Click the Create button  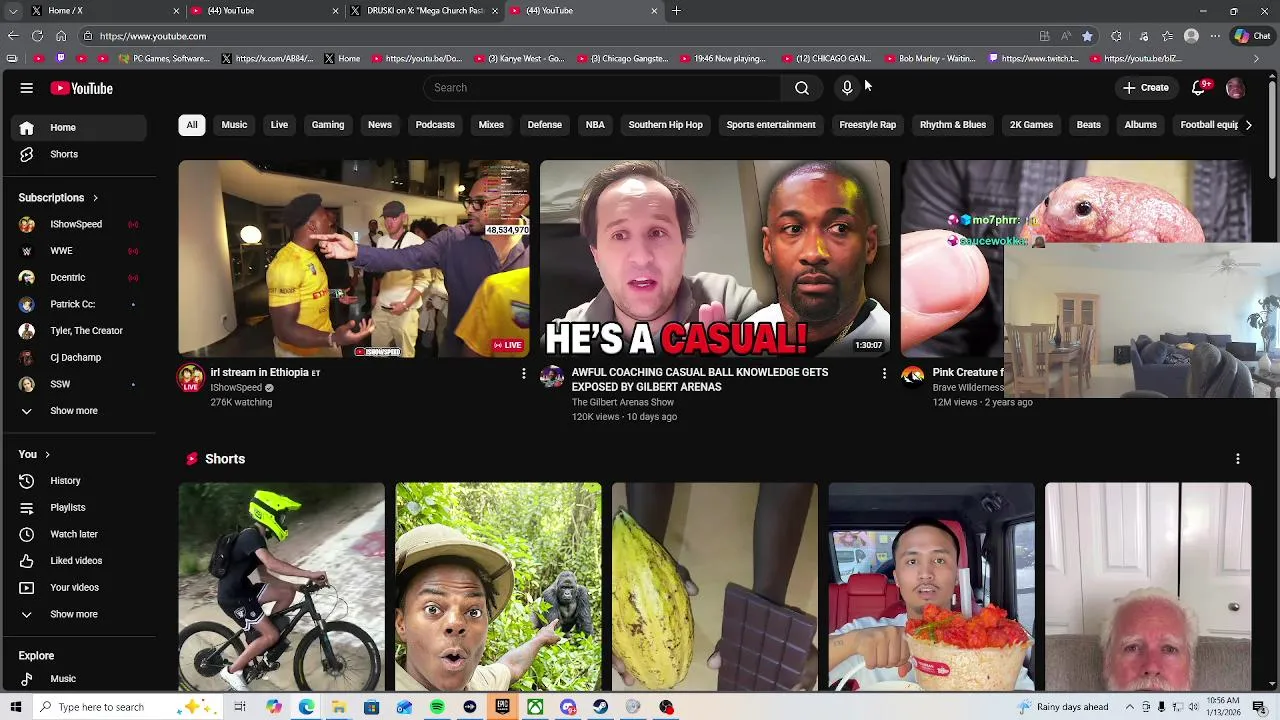1146,88
